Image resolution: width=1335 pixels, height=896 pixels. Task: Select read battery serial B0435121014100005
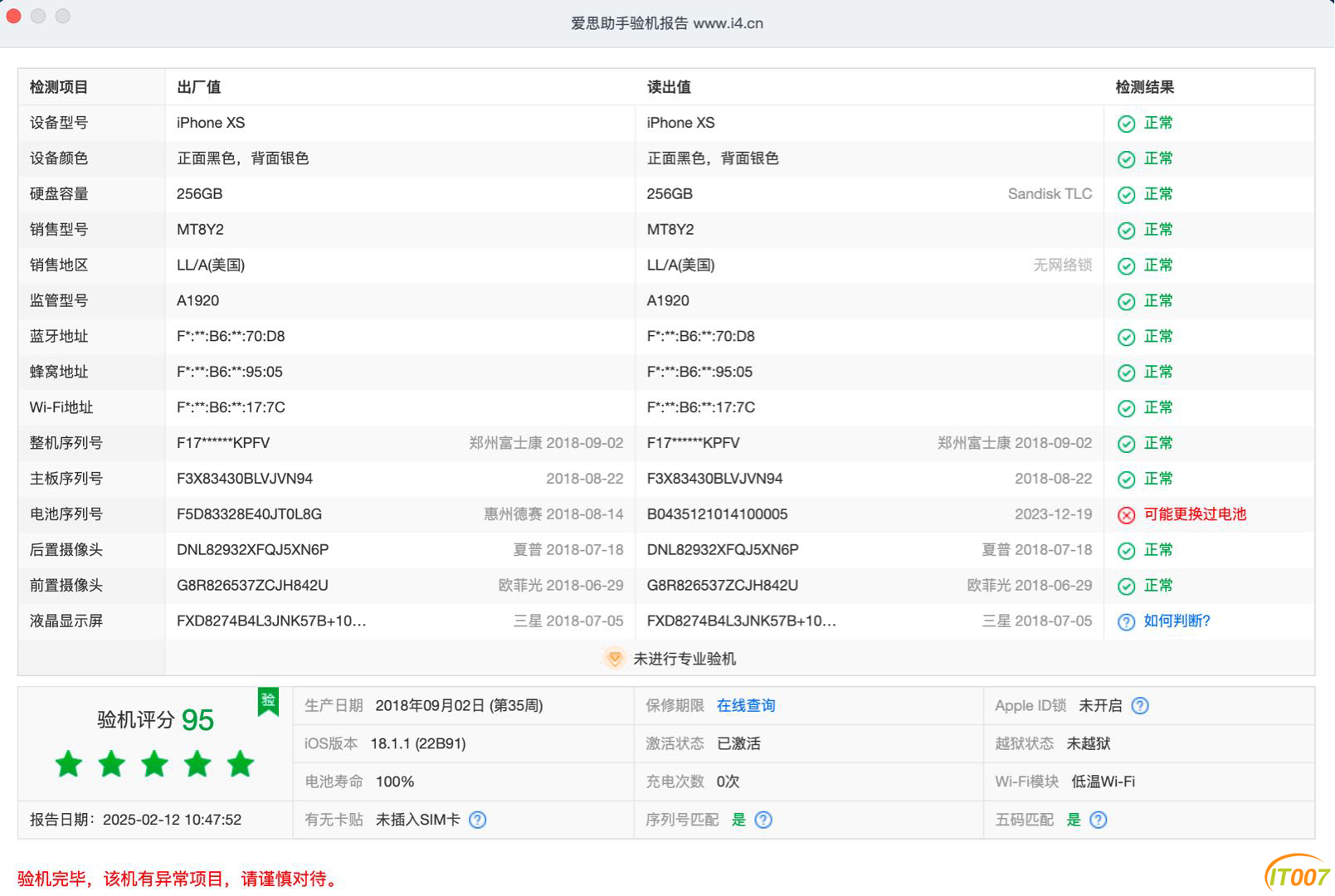pos(717,514)
